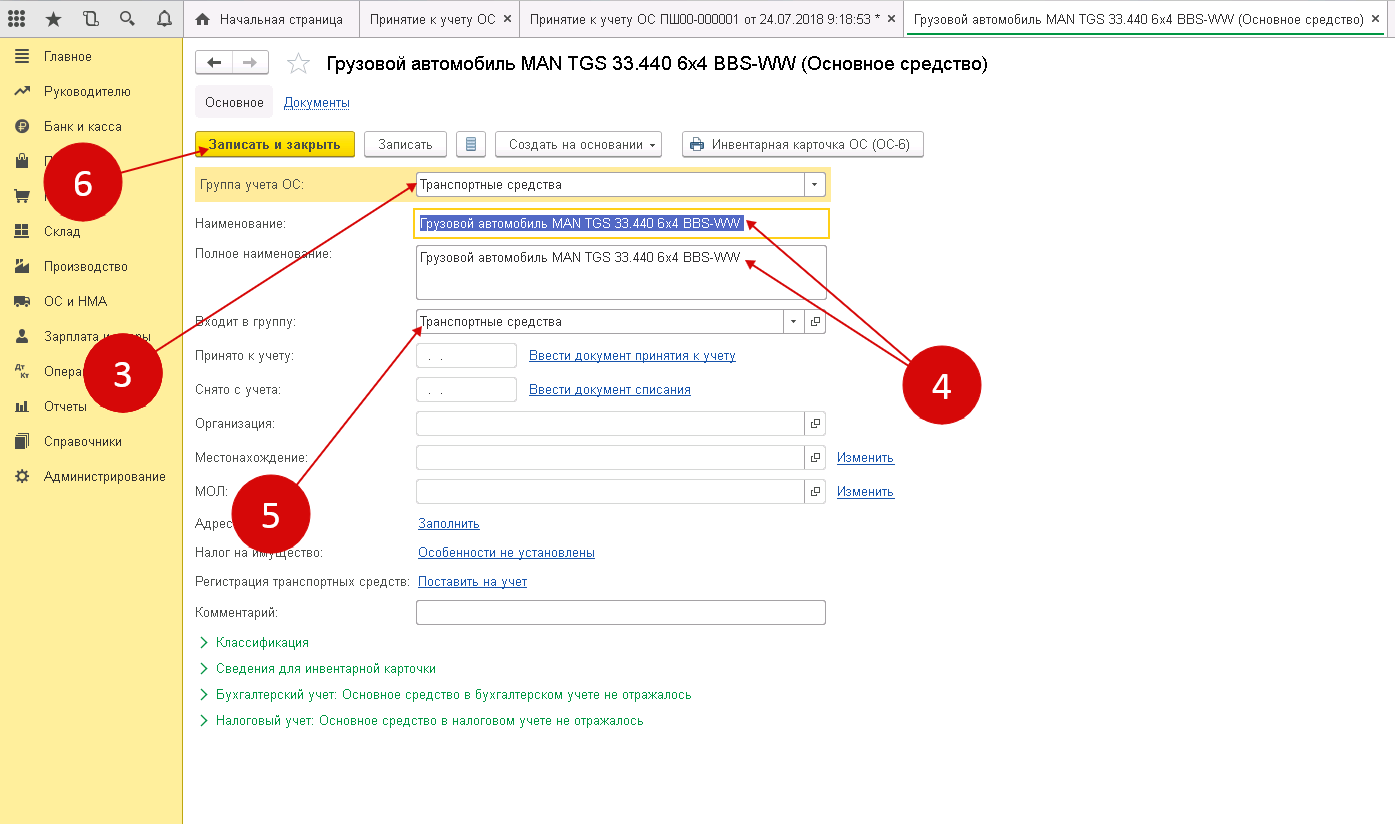Open Местонахождение field open icon
Screen dimensions: 1395x824
coord(815,458)
